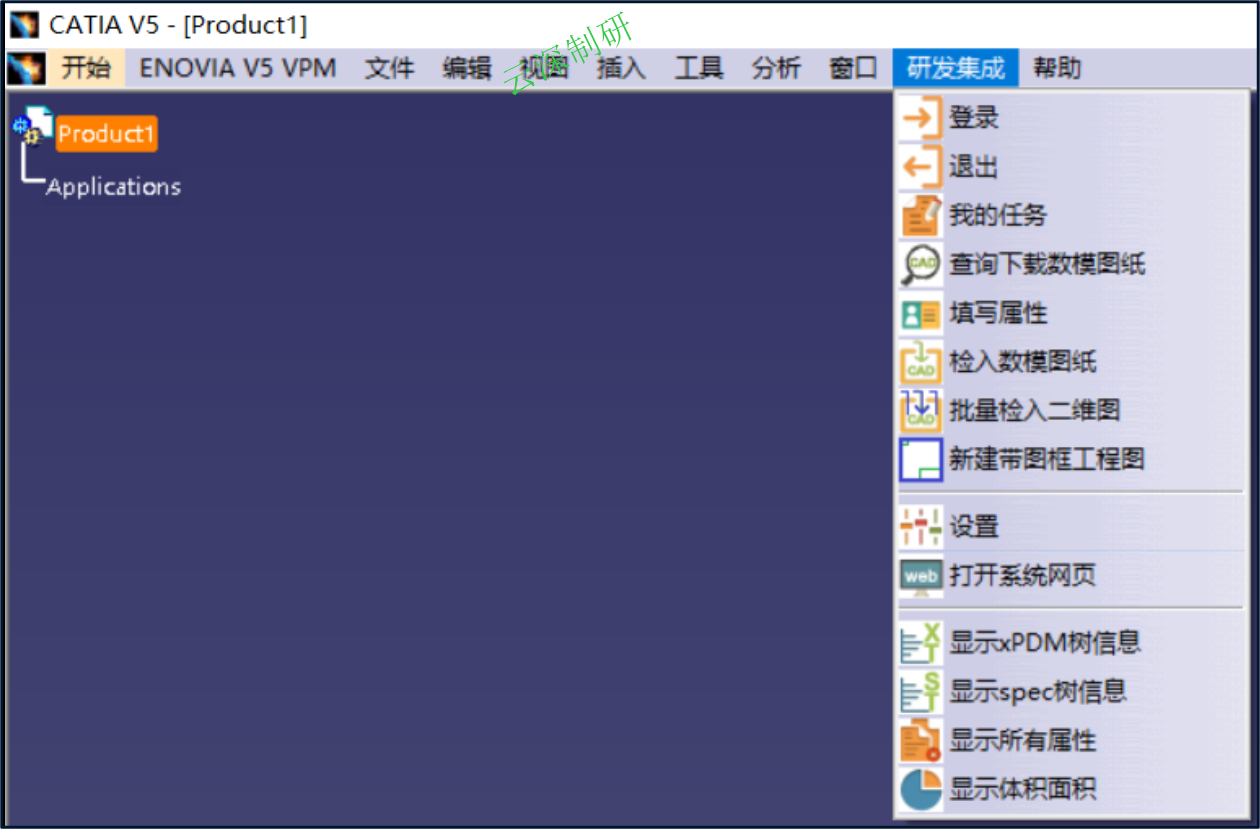1260x829 pixels.
Task: Click the batch check-in icon for 批量检入二维图
Action: coord(921,410)
